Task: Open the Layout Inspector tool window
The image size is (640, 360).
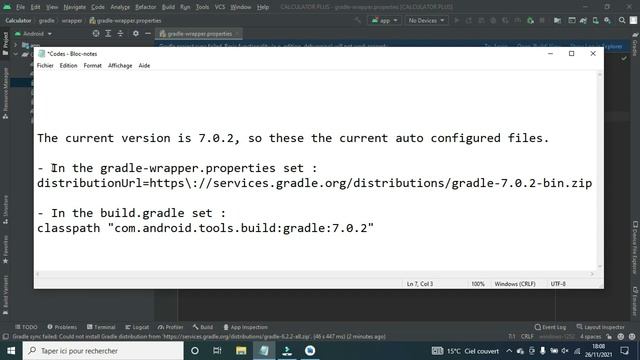Action: 600,327
